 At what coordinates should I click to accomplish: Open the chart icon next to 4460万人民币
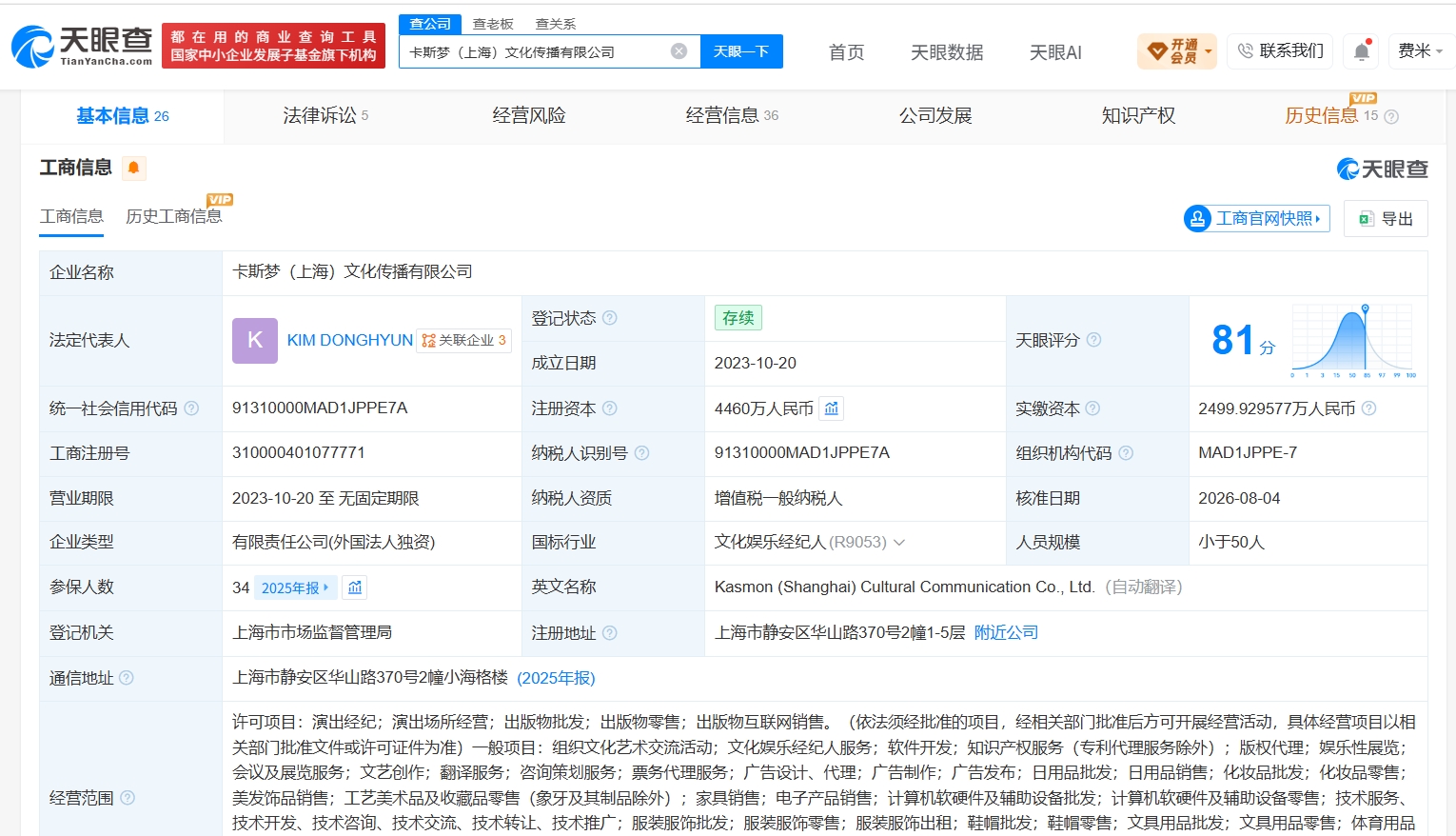832,408
